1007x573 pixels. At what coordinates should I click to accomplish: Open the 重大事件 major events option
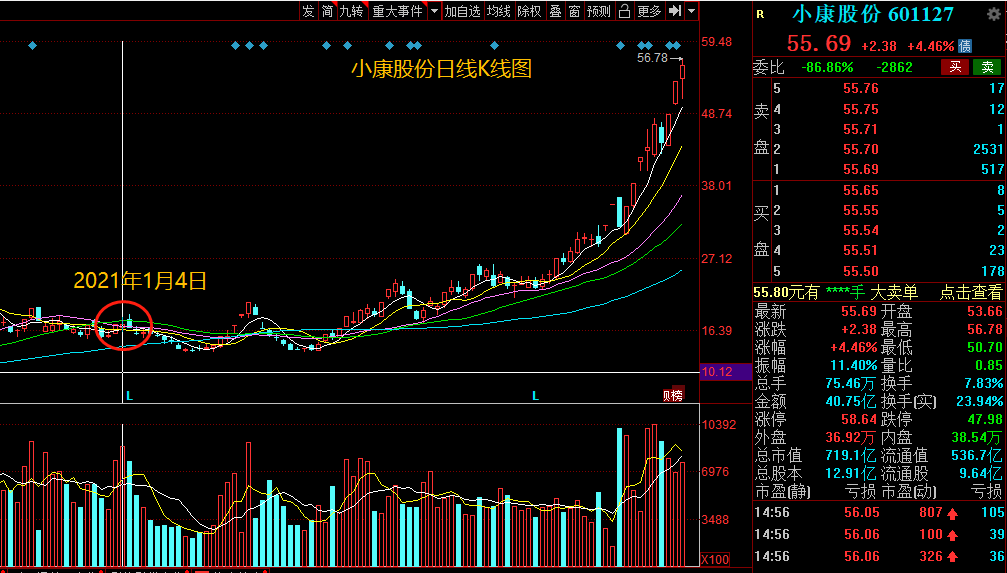tap(398, 11)
